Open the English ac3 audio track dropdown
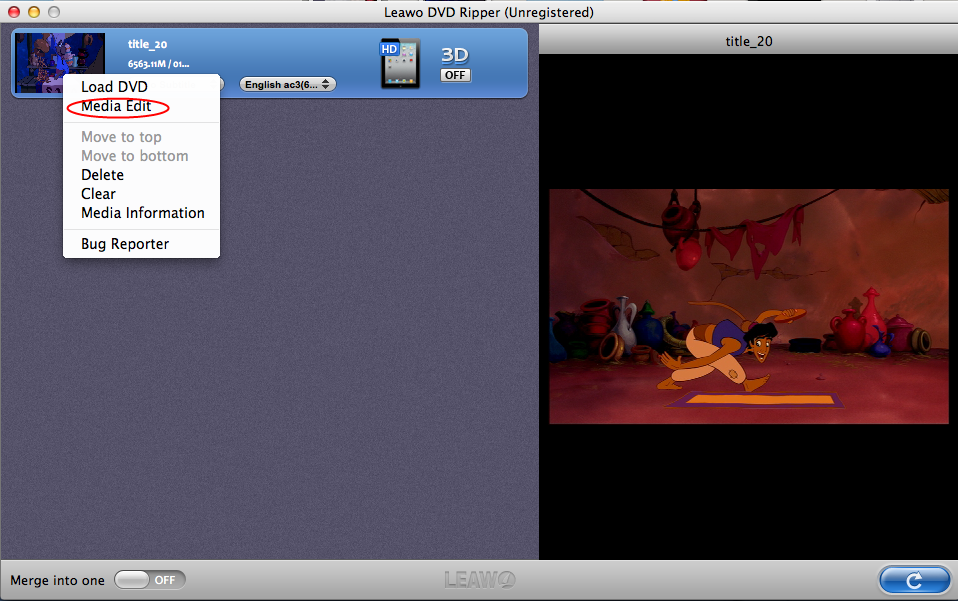This screenshot has height=601, width=958. click(x=287, y=84)
